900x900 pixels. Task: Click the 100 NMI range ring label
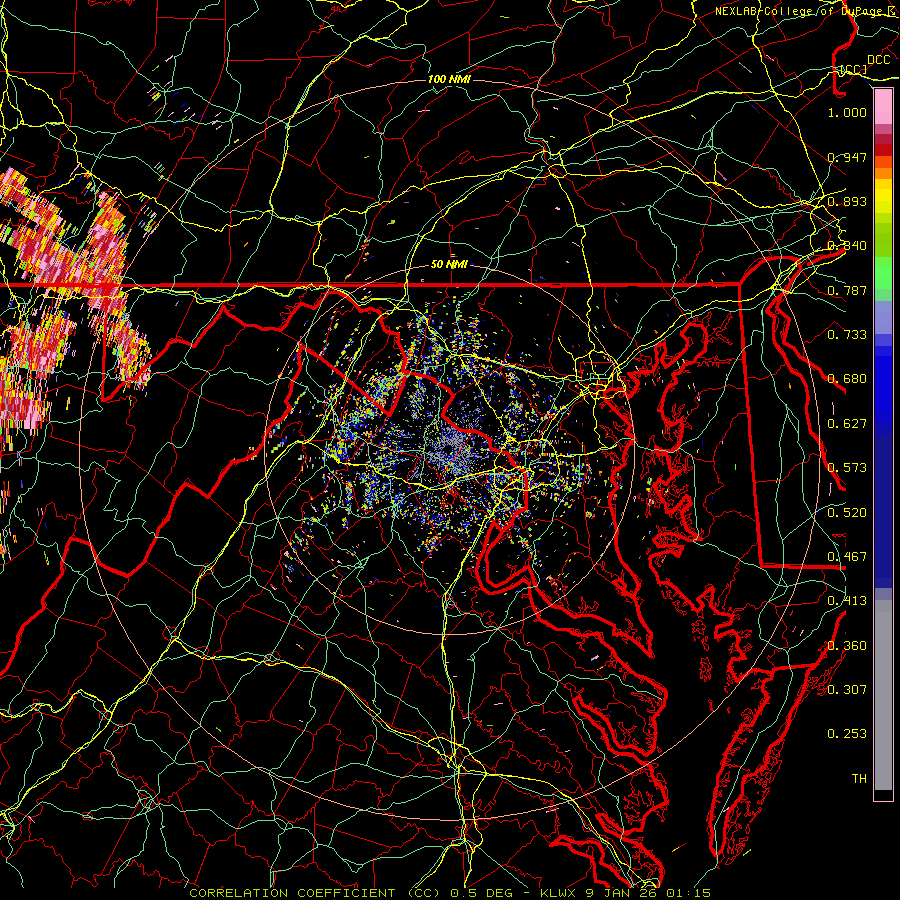click(449, 79)
